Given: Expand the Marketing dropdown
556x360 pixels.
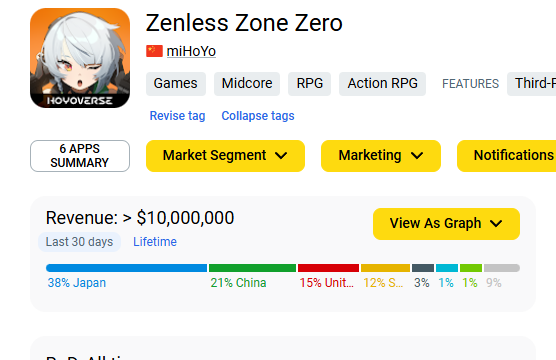Looking at the screenshot, I should [x=381, y=156].
